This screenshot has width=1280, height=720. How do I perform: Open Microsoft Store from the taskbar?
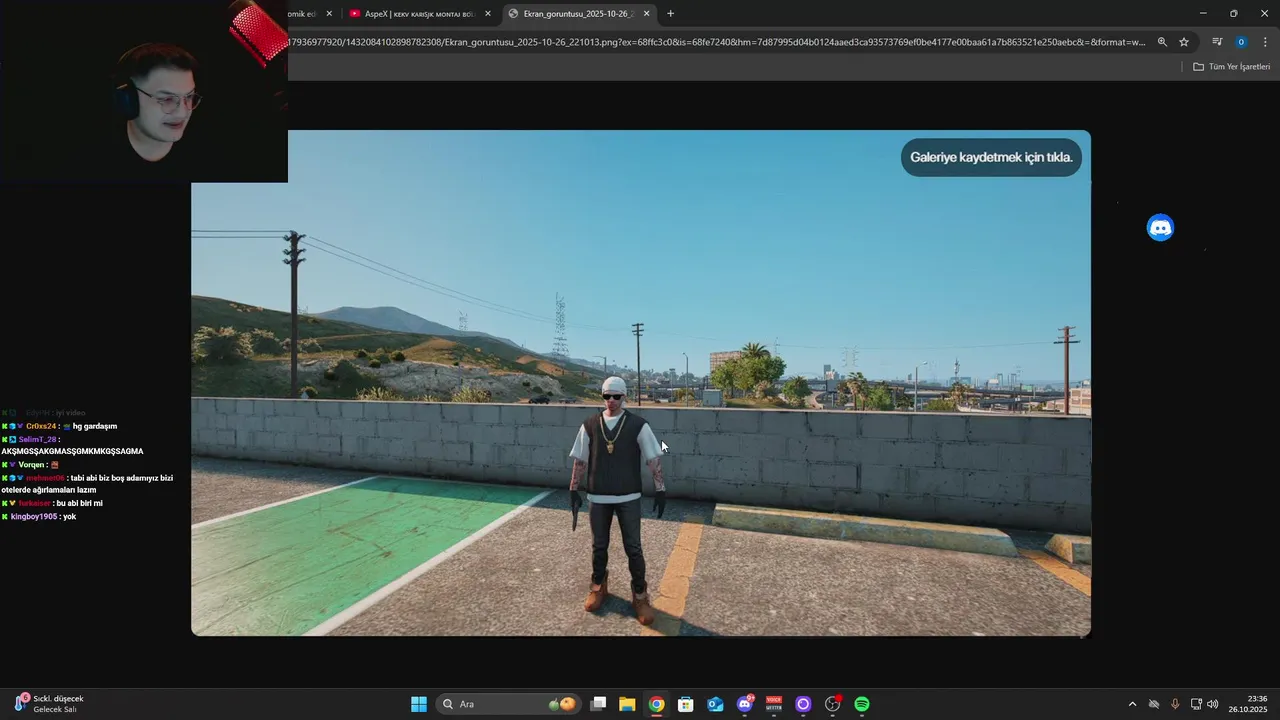685,704
